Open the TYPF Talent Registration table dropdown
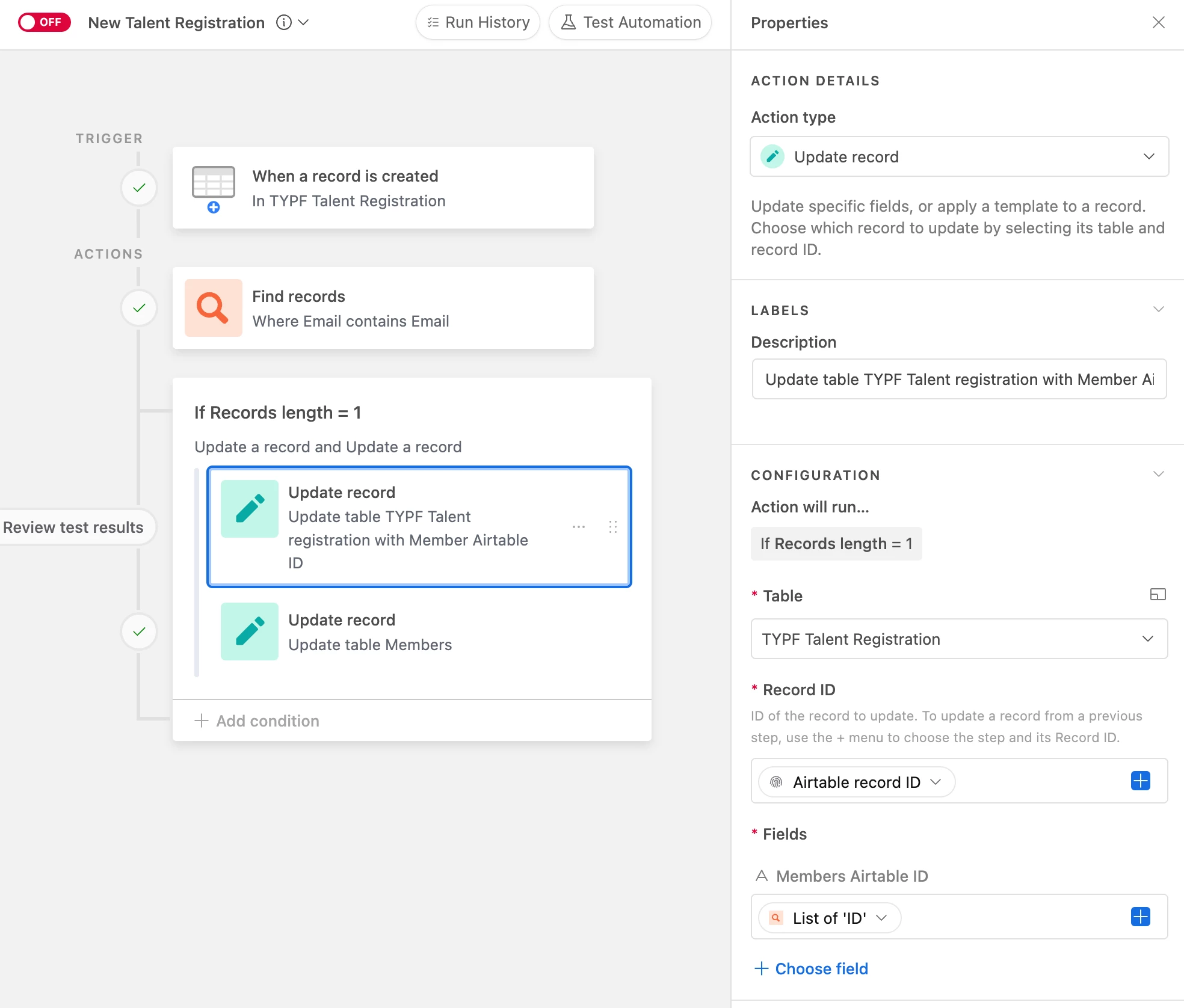The image size is (1184, 1008). pyautogui.click(x=959, y=639)
